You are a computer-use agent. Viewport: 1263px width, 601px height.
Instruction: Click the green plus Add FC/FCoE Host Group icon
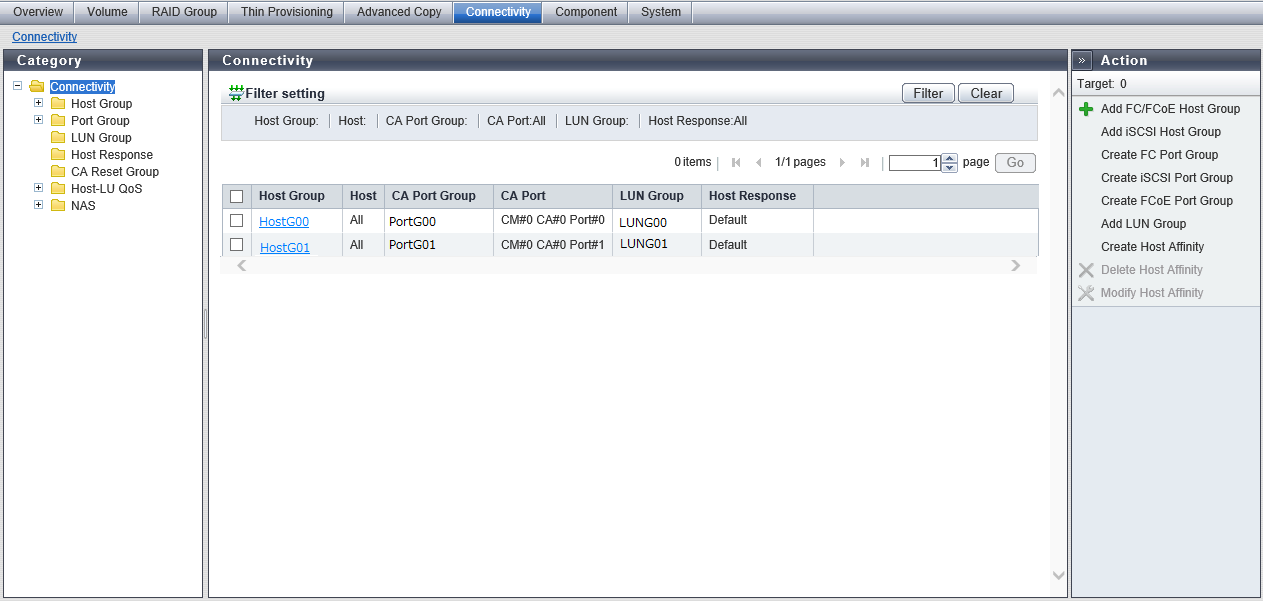(x=1086, y=109)
